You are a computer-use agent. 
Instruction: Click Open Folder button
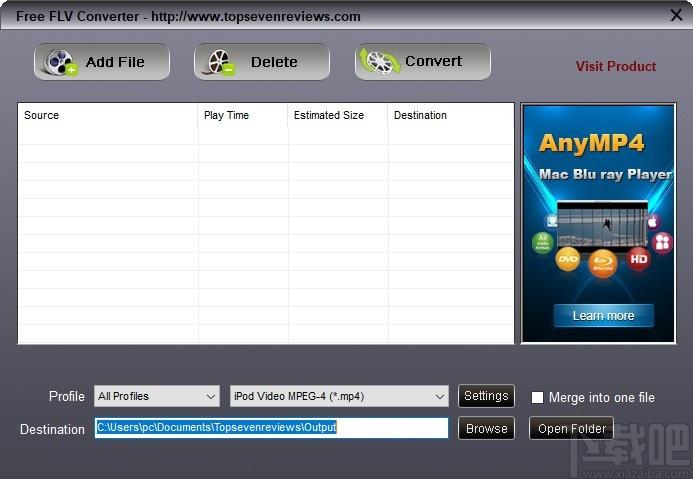pos(571,428)
